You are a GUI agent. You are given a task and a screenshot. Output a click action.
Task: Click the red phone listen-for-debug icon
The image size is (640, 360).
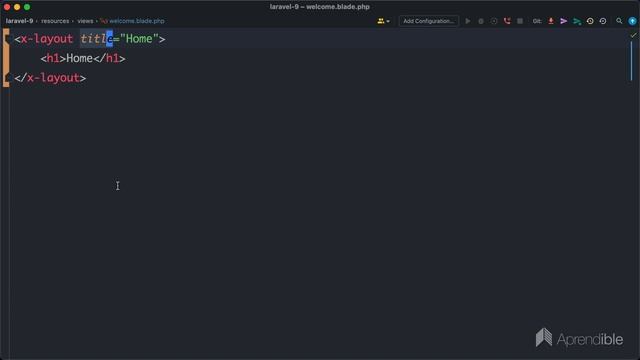pyautogui.click(x=507, y=21)
